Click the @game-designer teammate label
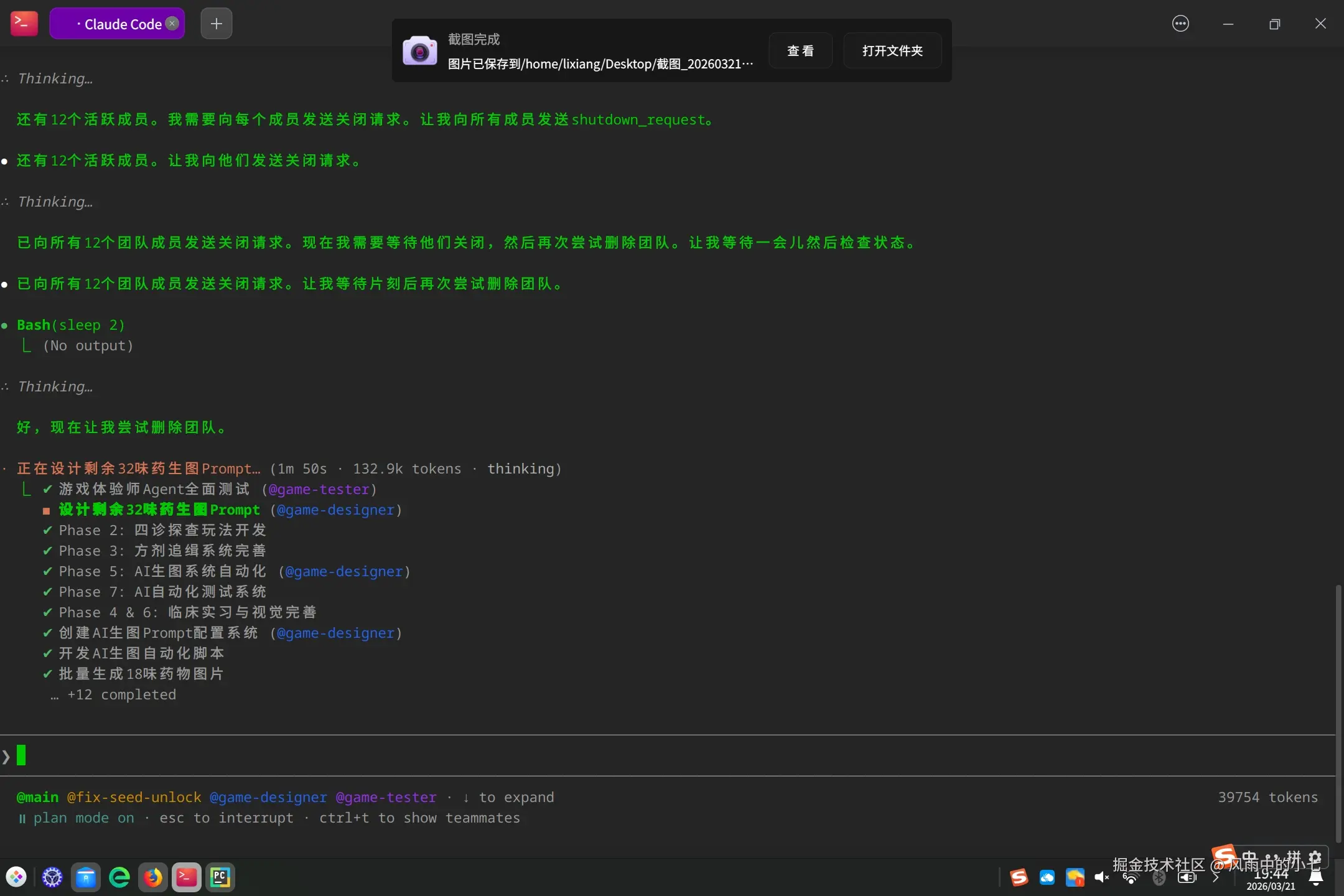The image size is (1344, 896). click(268, 797)
